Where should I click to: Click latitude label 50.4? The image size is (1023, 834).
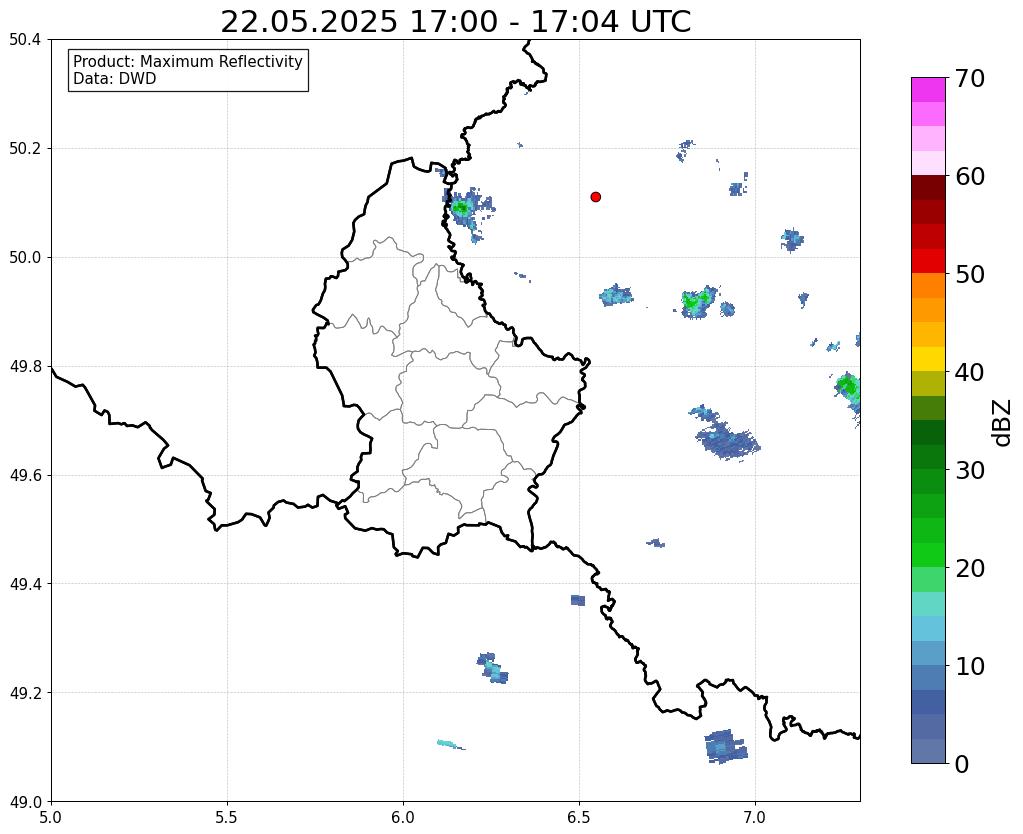coord(25,40)
